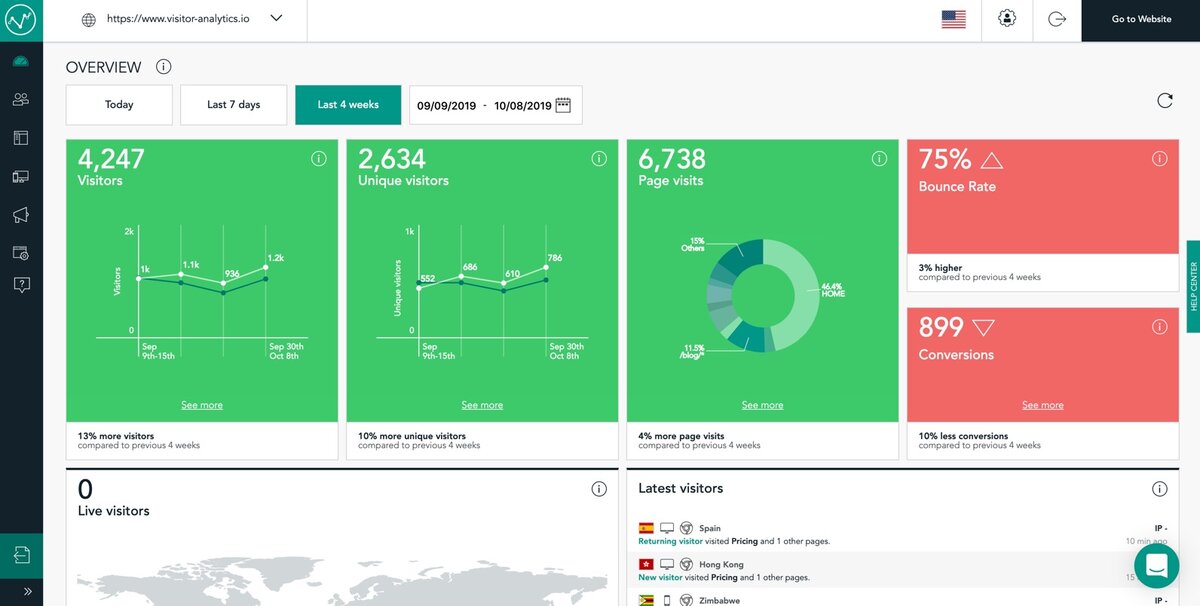Open the devices statistics icon in sidebar
This screenshot has width=1200, height=606.
click(x=20, y=176)
